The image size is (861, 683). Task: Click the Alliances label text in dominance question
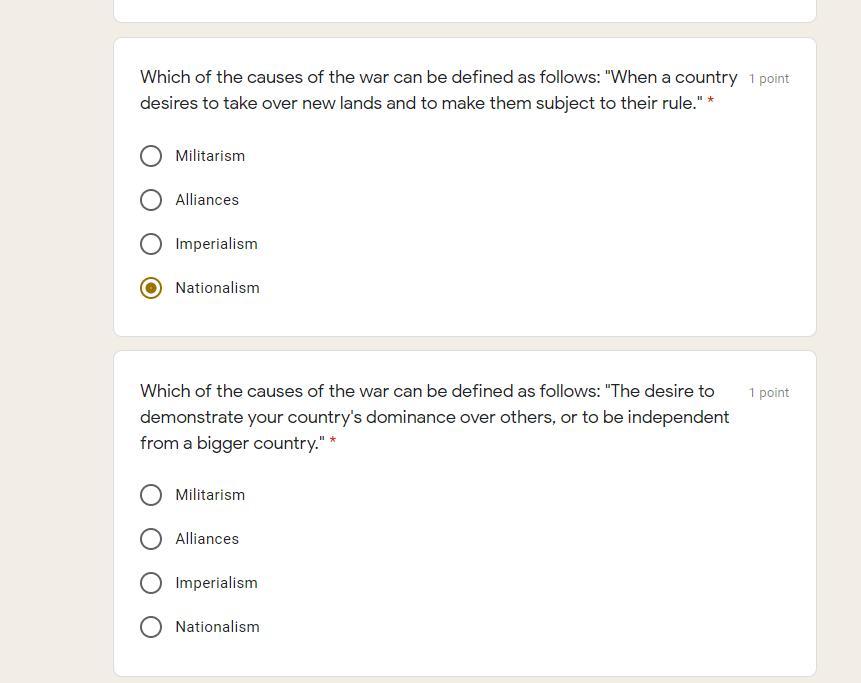click(207, 539)
